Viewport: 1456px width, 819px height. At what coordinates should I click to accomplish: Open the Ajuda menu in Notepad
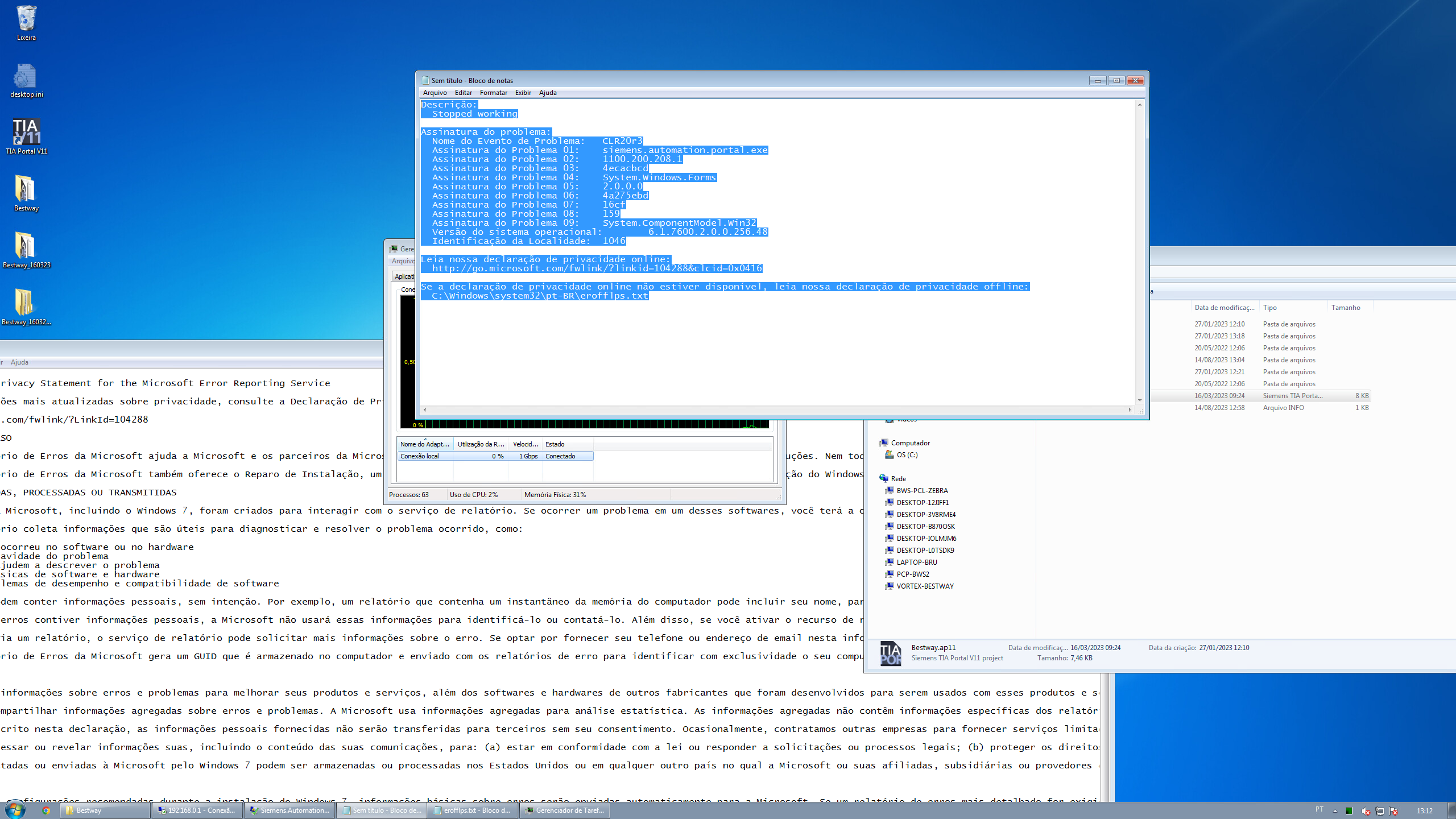pyautogui.click(x=548, y=93)
